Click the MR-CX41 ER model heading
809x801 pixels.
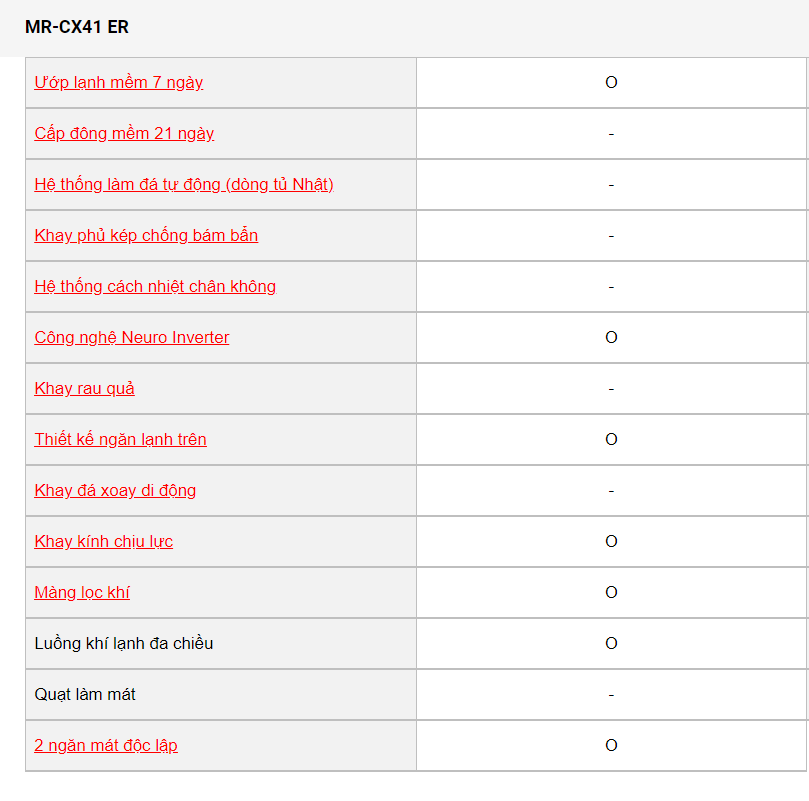[x=77, y=27]
